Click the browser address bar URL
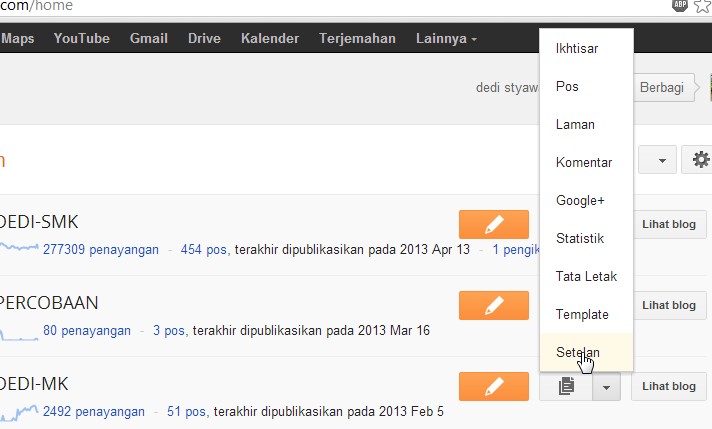712x429 pixels. click(36, 6)
